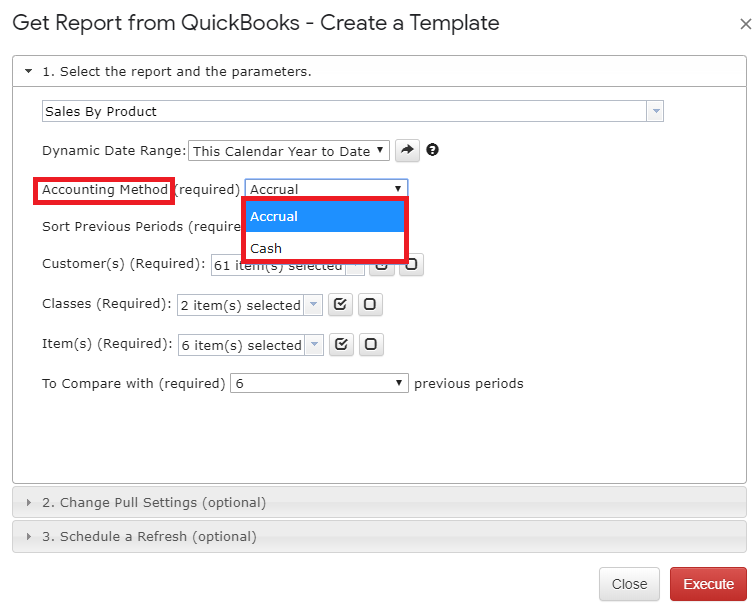Choose Cash in Accounting Method list
The height and width of the screenshot is (606, 753).
click(325, 248)
